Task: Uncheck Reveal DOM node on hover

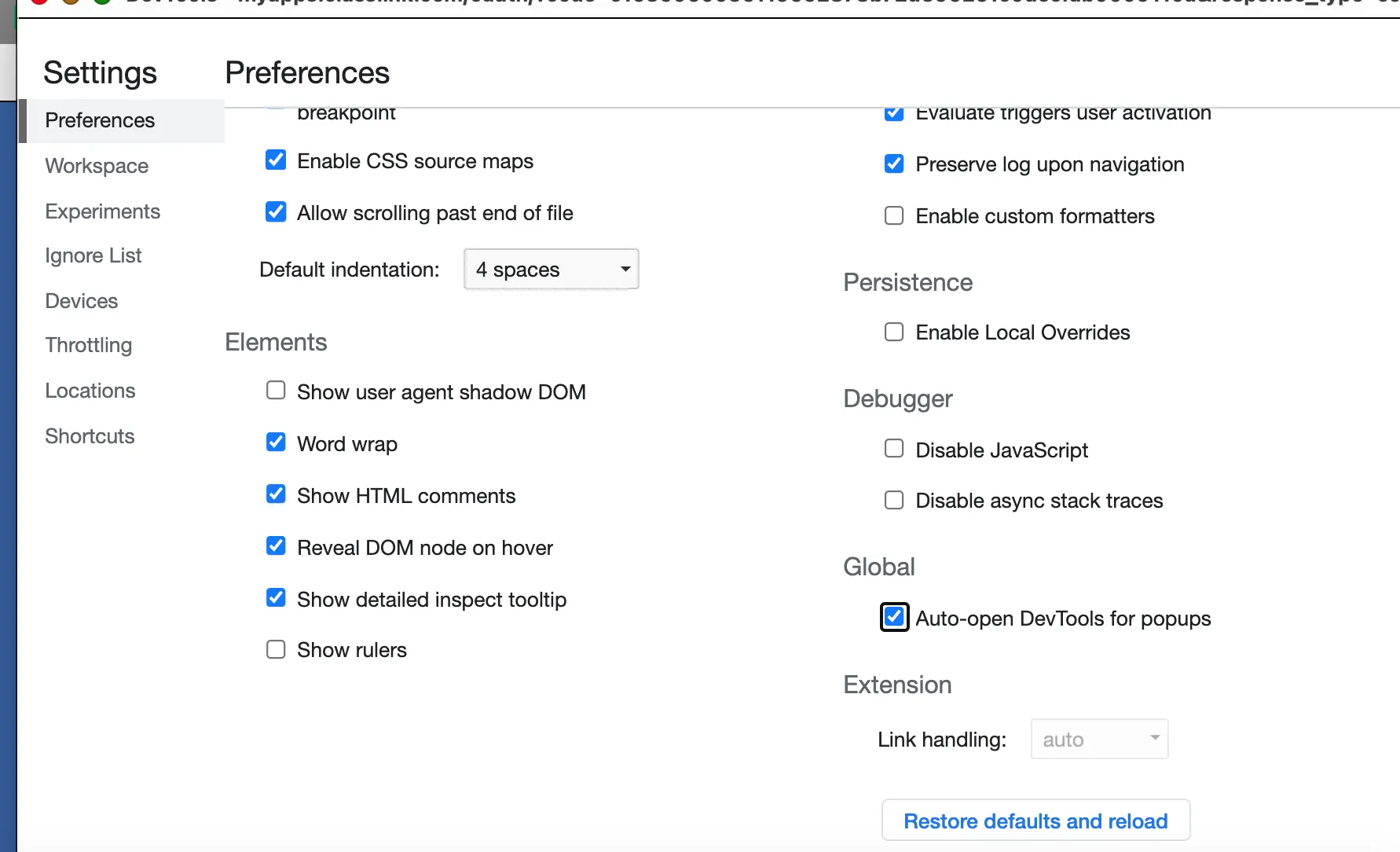Action: pyautogui.click(x=276, y=546)
